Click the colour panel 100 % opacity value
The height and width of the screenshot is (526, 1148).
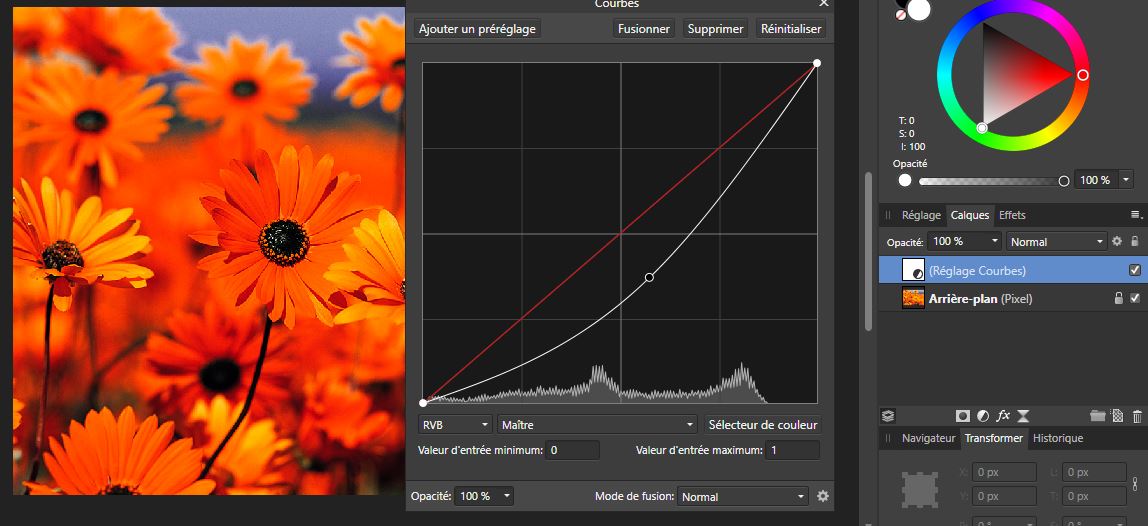click(1095, 179)
